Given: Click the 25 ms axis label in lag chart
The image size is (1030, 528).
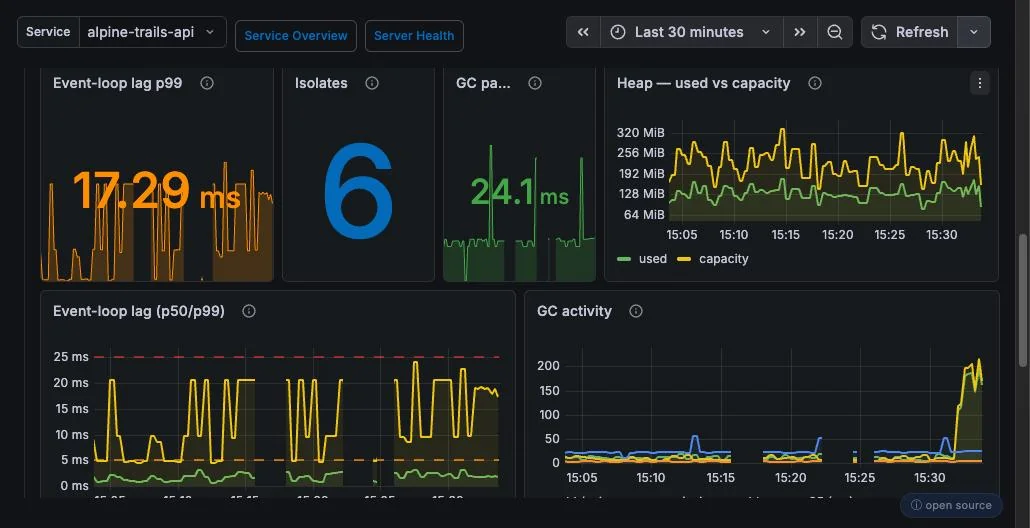Looking at the screenshot, I should (x=71, y=357).
